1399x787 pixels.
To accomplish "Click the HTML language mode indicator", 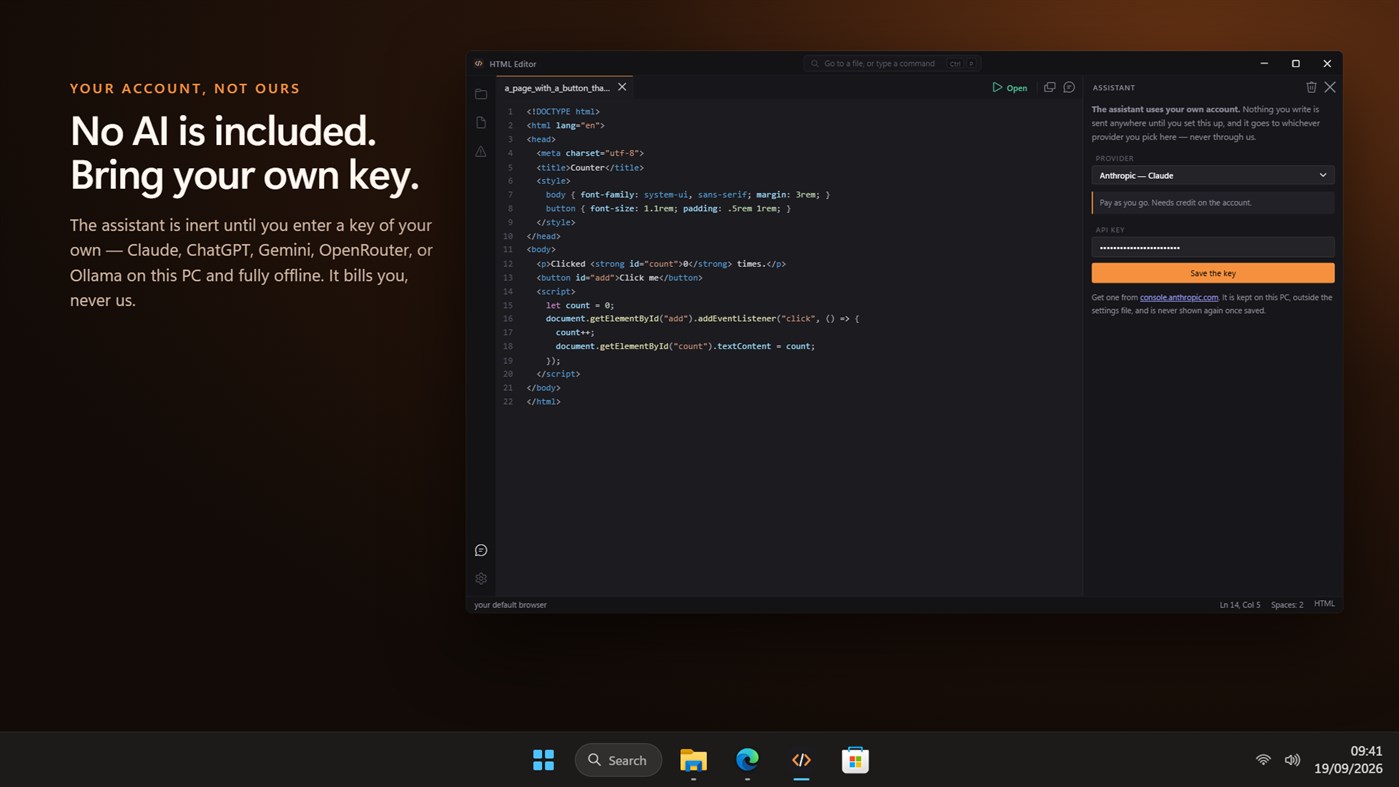I will [x=1324, y=604].
